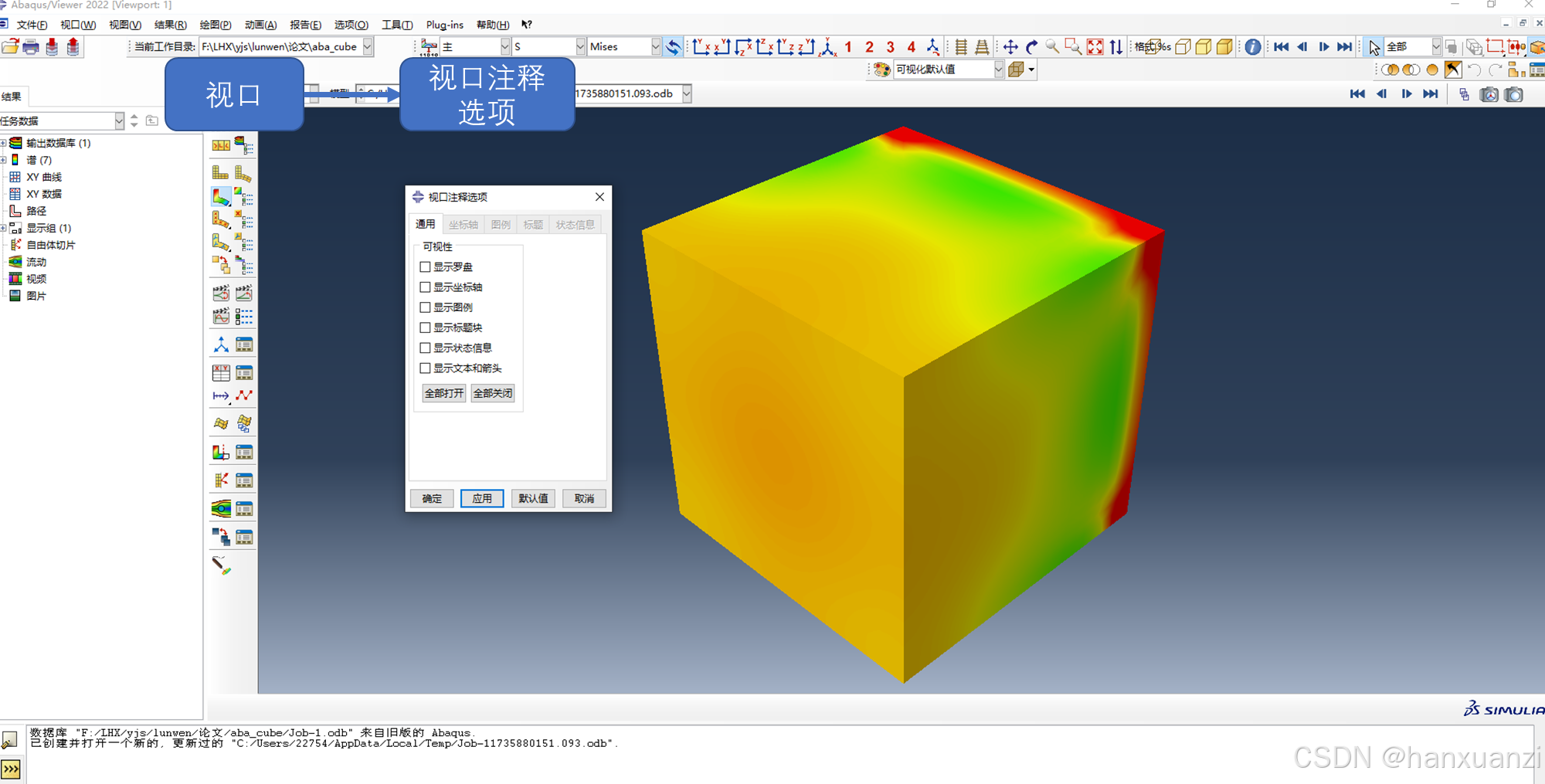The image size is (1545, 784).
Task: Click the print icon in toolbar
Action: 31,47
